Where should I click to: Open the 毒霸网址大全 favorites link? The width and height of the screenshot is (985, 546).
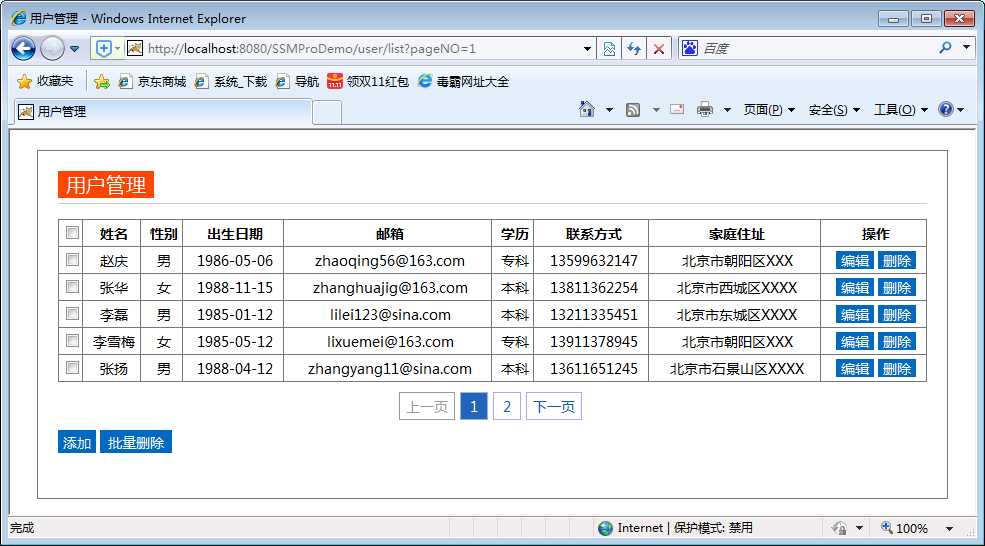pos(463,82)
